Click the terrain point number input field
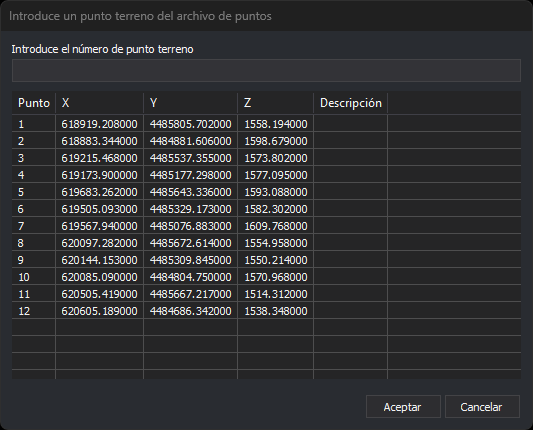Screen dimensions: 533x430 pyautogui.click(x=266, y=70)
